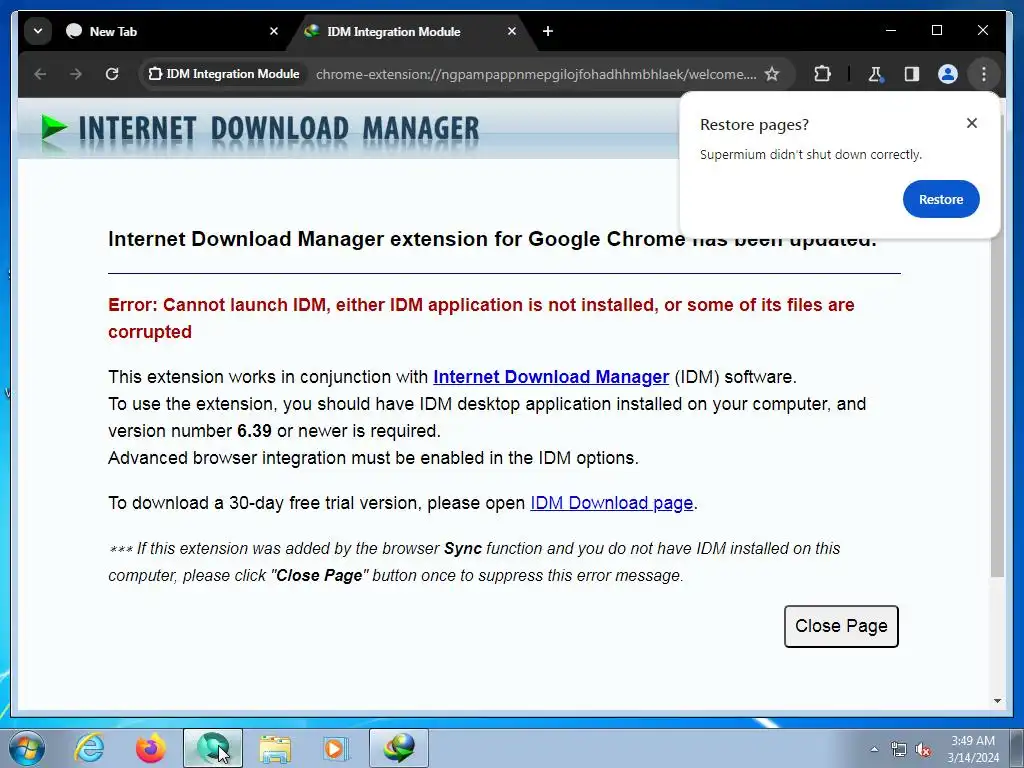The height and width of the screenshot is (768, 1024).
Task: Minimize the browser window
Action: coord(891,30)
